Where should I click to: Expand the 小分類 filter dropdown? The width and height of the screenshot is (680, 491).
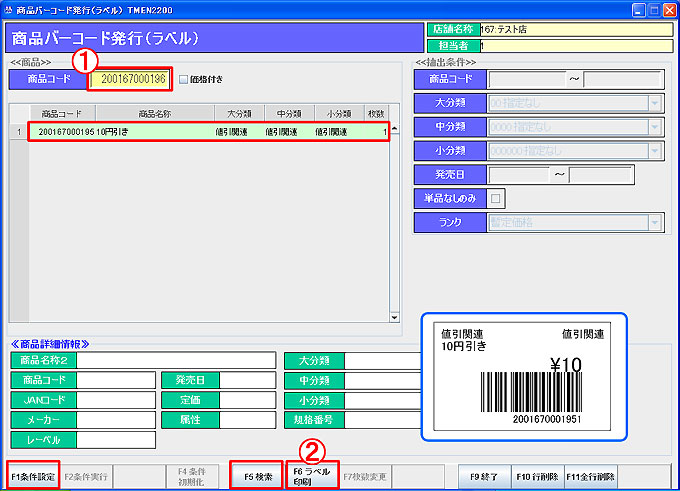coord(654,151)
